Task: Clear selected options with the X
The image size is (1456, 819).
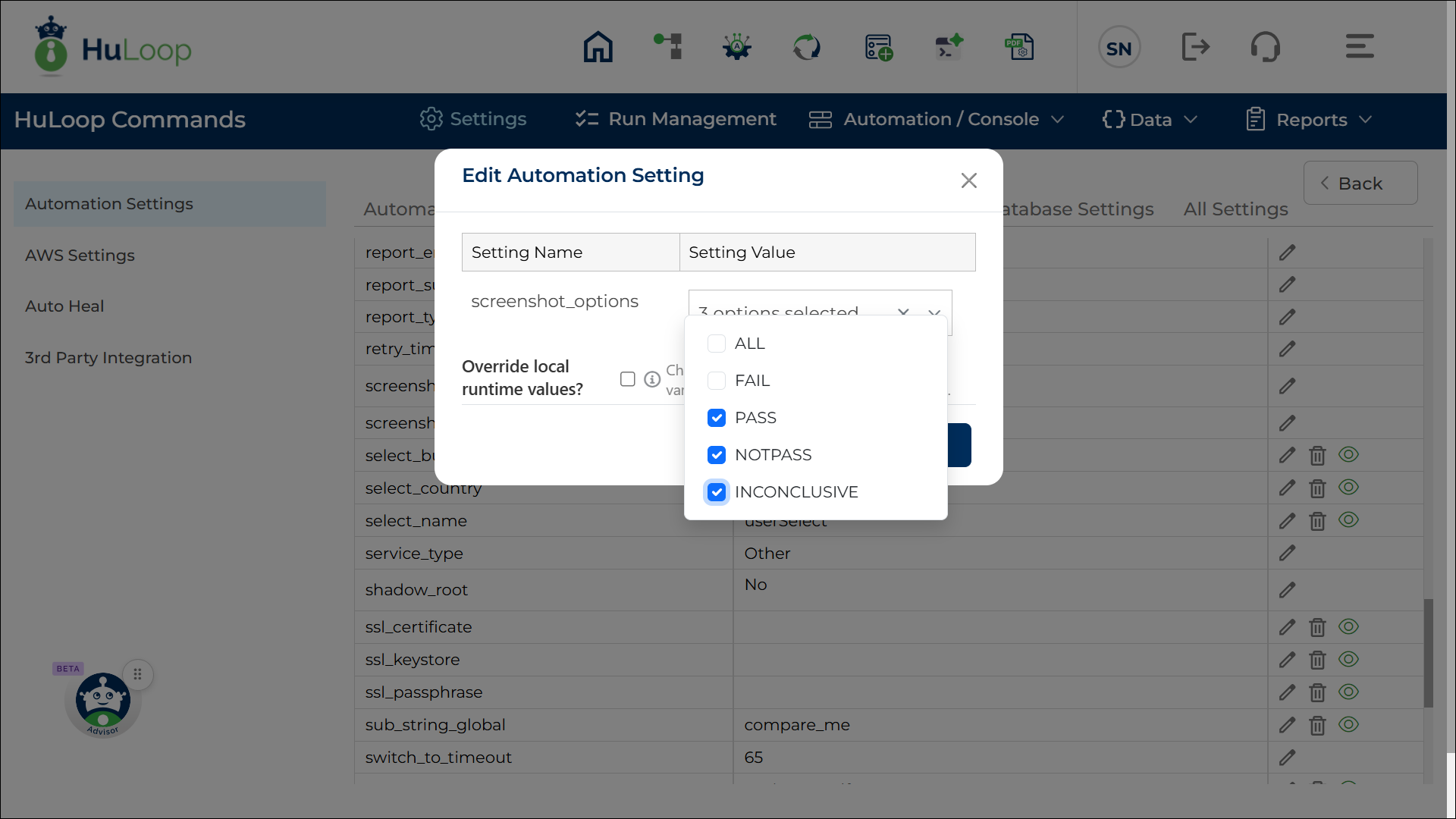Action: [903, 312]
